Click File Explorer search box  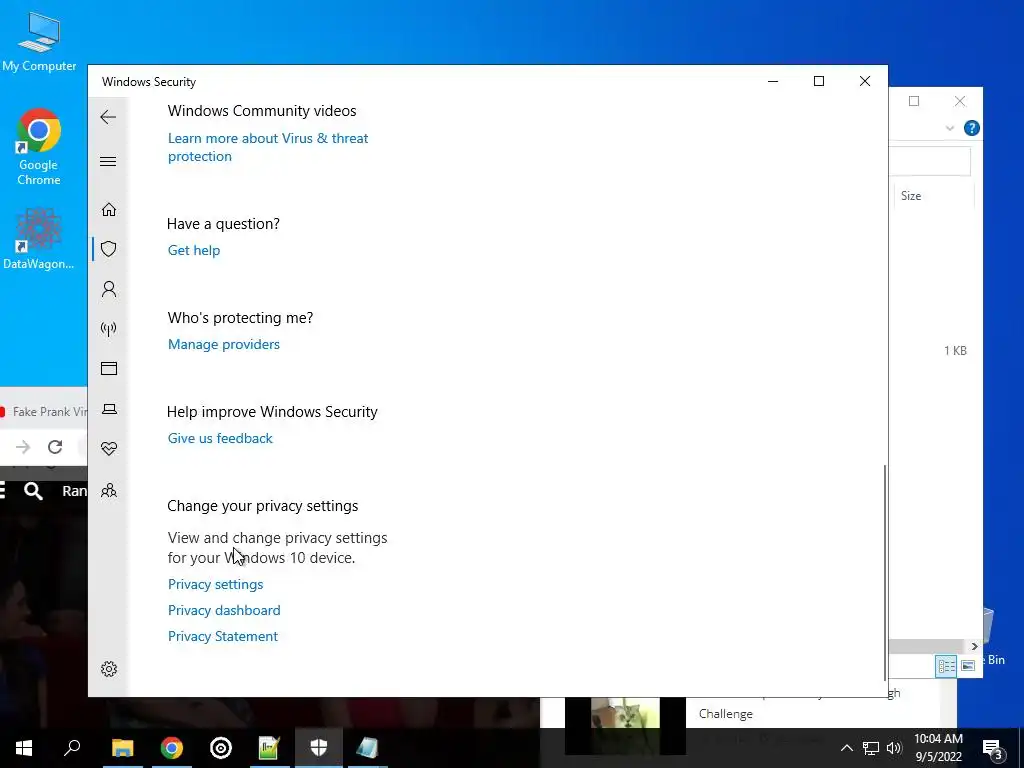(x=930, y=161)
